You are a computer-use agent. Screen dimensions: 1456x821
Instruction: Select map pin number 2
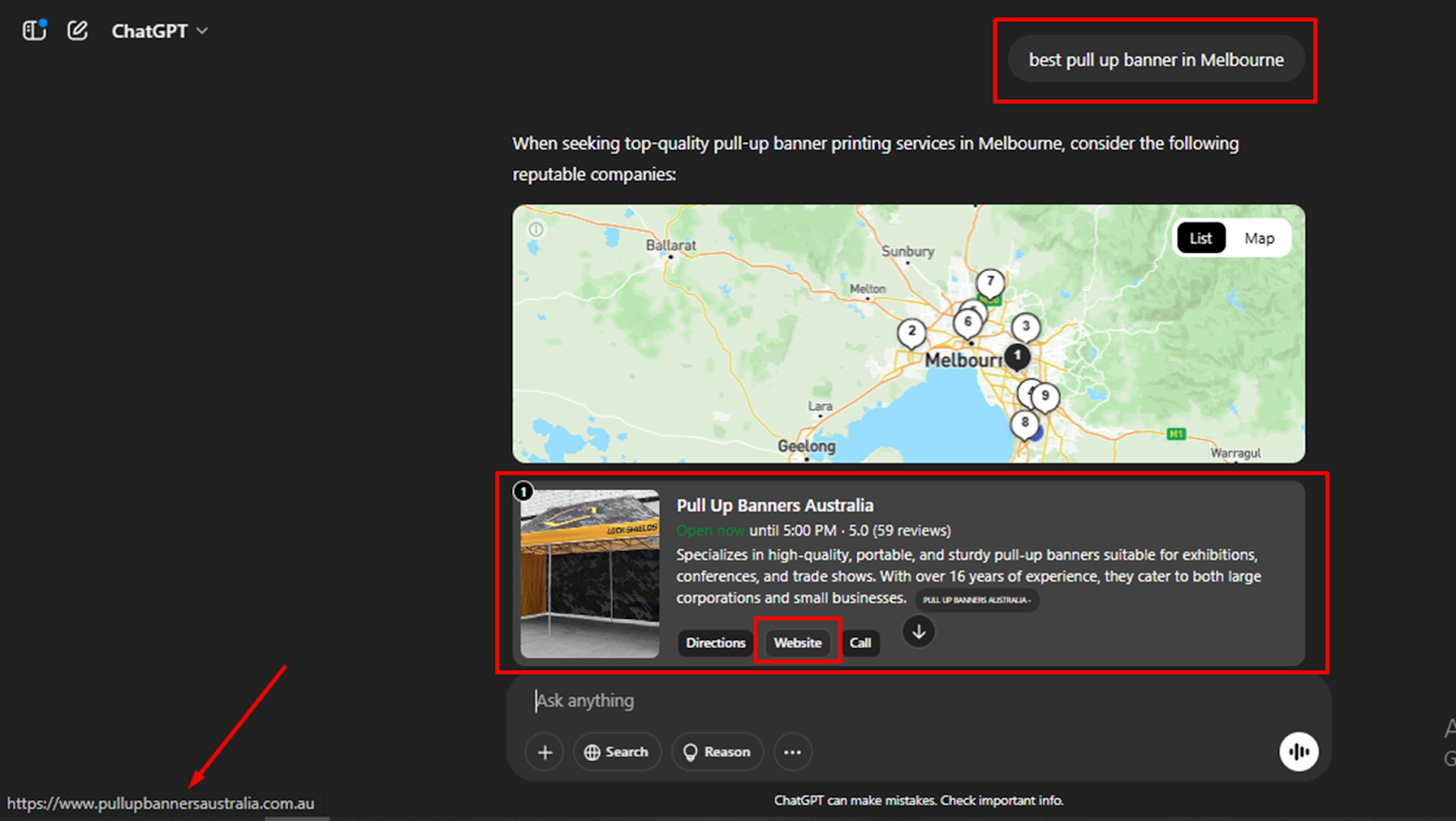point(911,332)
